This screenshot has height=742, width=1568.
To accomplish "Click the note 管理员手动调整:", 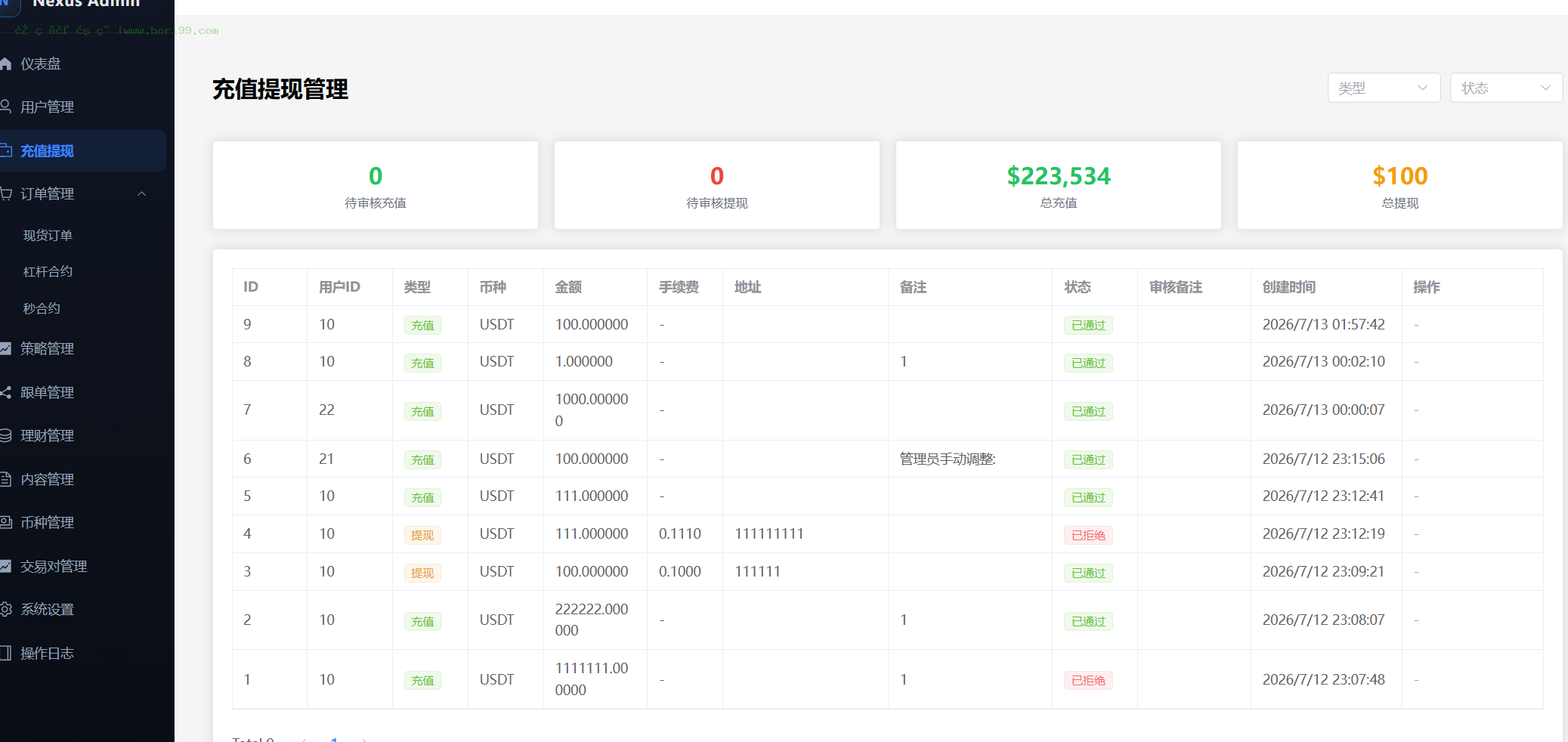I will click(x=948, y=459).
